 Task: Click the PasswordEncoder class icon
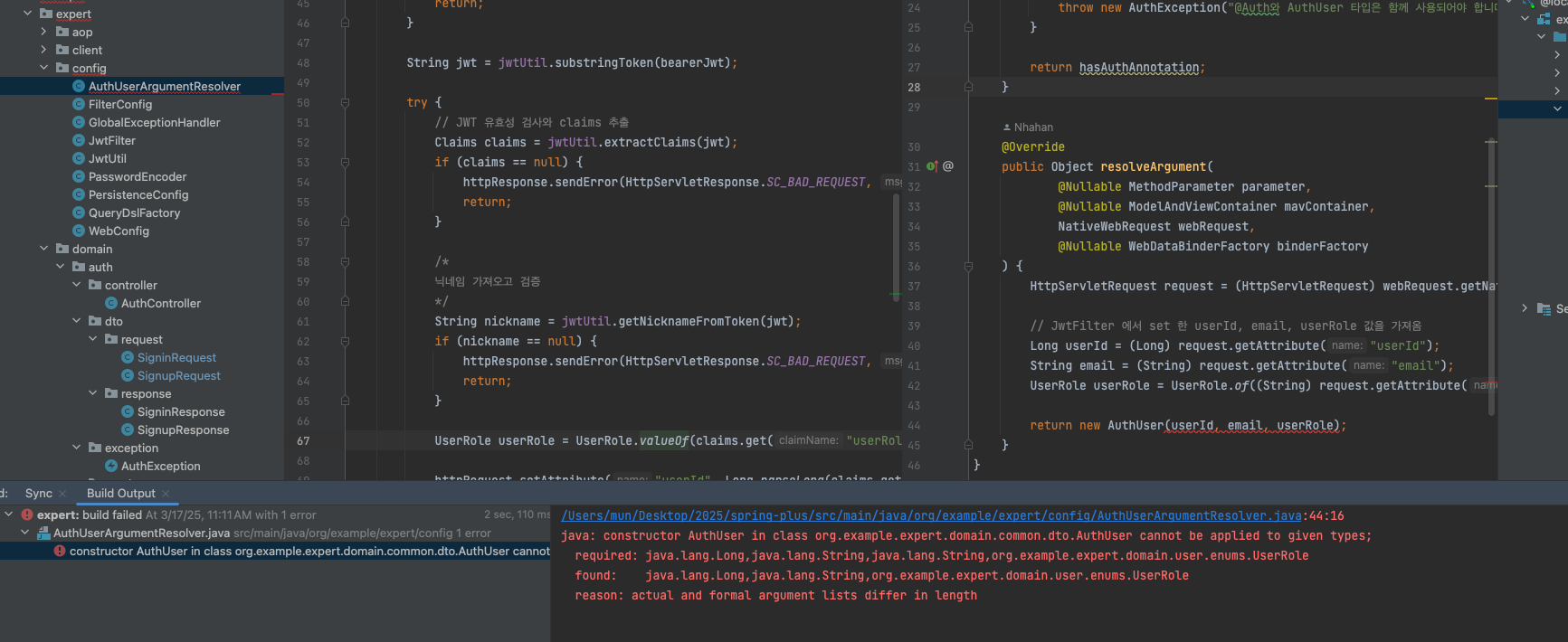(x=79, y=176)
